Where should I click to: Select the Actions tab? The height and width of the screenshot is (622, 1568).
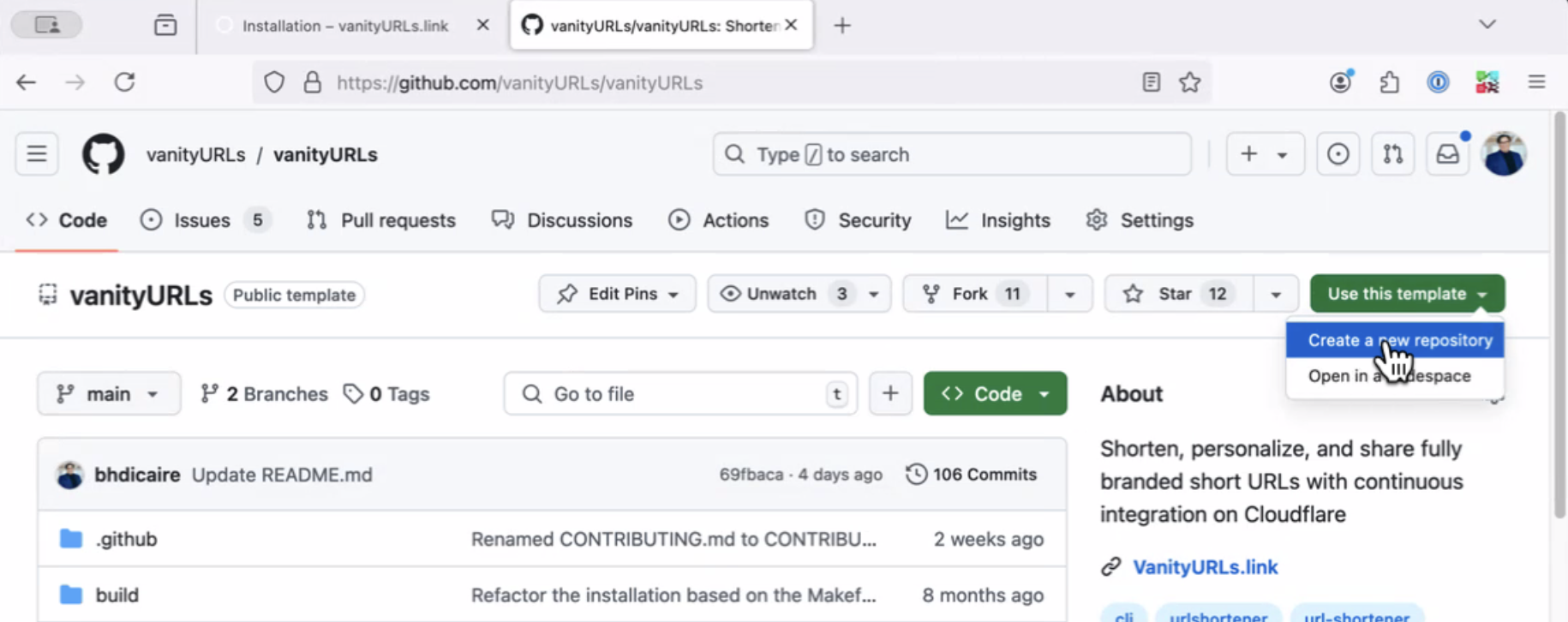(x=719, y=220)
